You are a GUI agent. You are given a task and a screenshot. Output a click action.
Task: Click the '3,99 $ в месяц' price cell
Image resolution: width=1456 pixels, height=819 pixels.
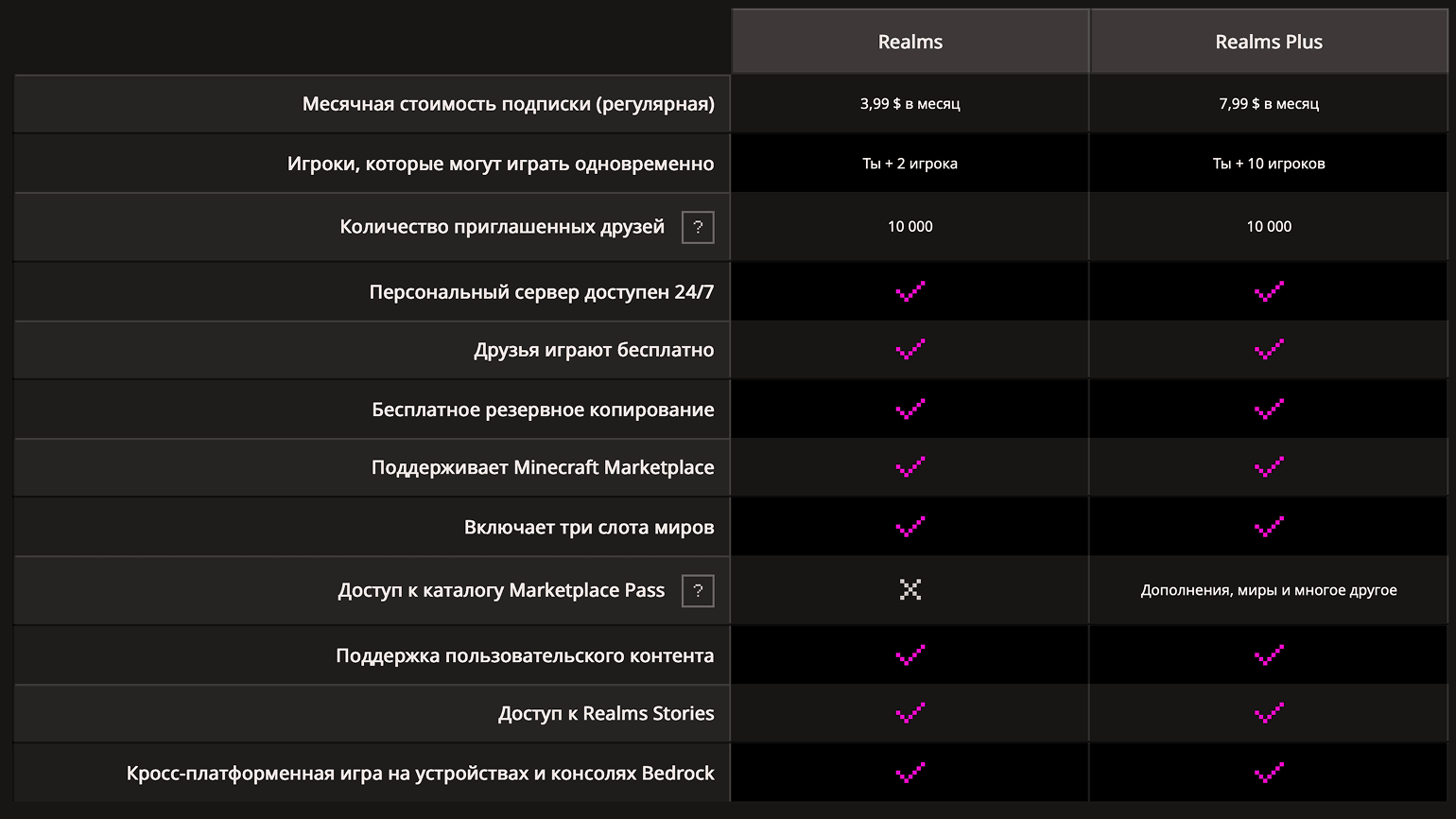click(x=910, y=104)
